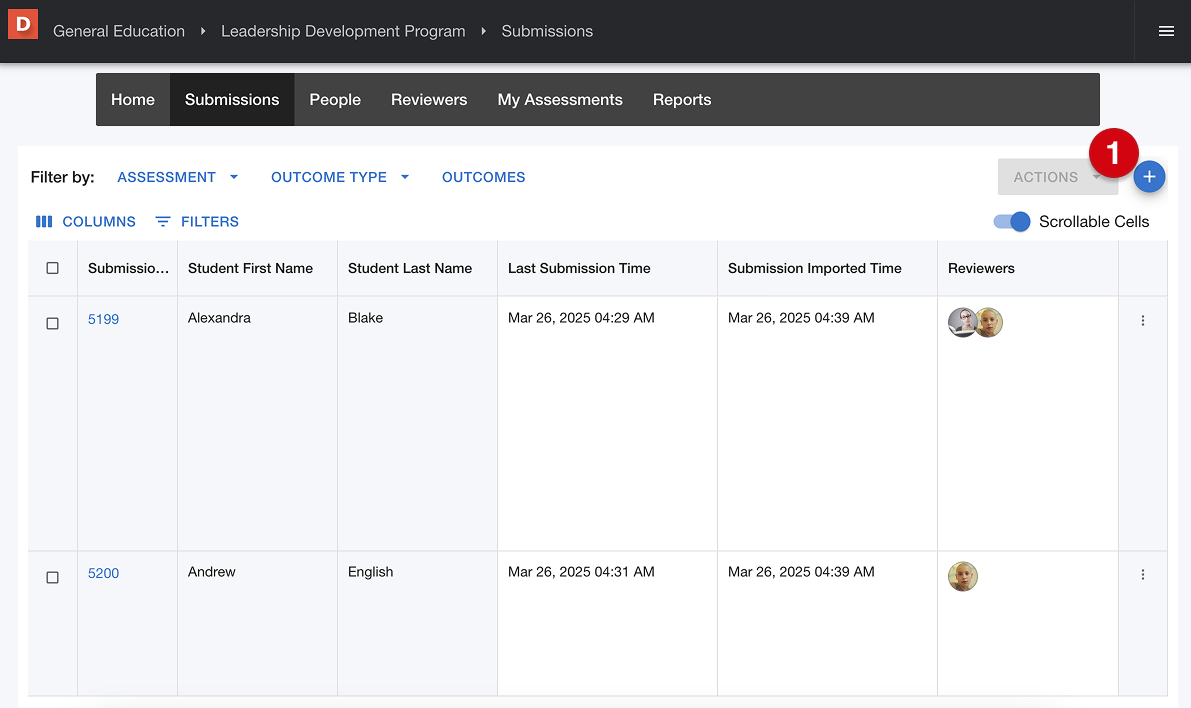Click the reviewer avatar for Andrew English

962,576
